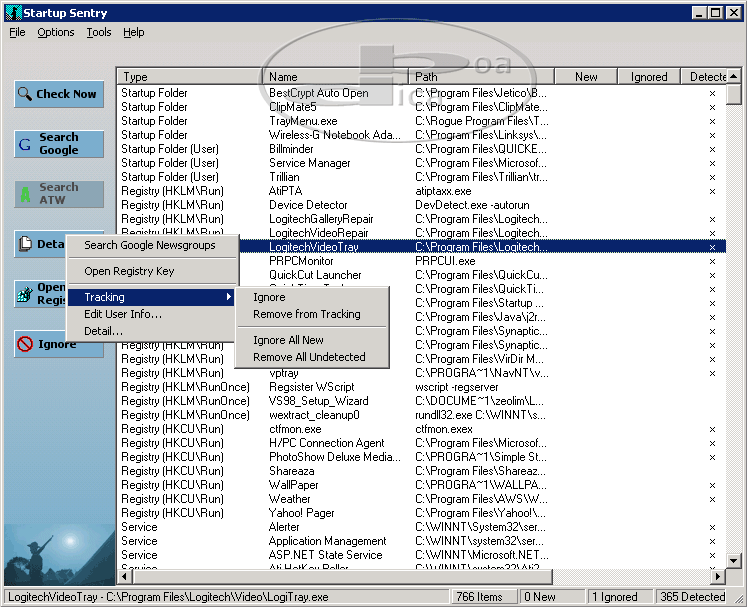Click Remove from Tracking submenu item
The image size is (747, 607).
[x=306, y=314]
